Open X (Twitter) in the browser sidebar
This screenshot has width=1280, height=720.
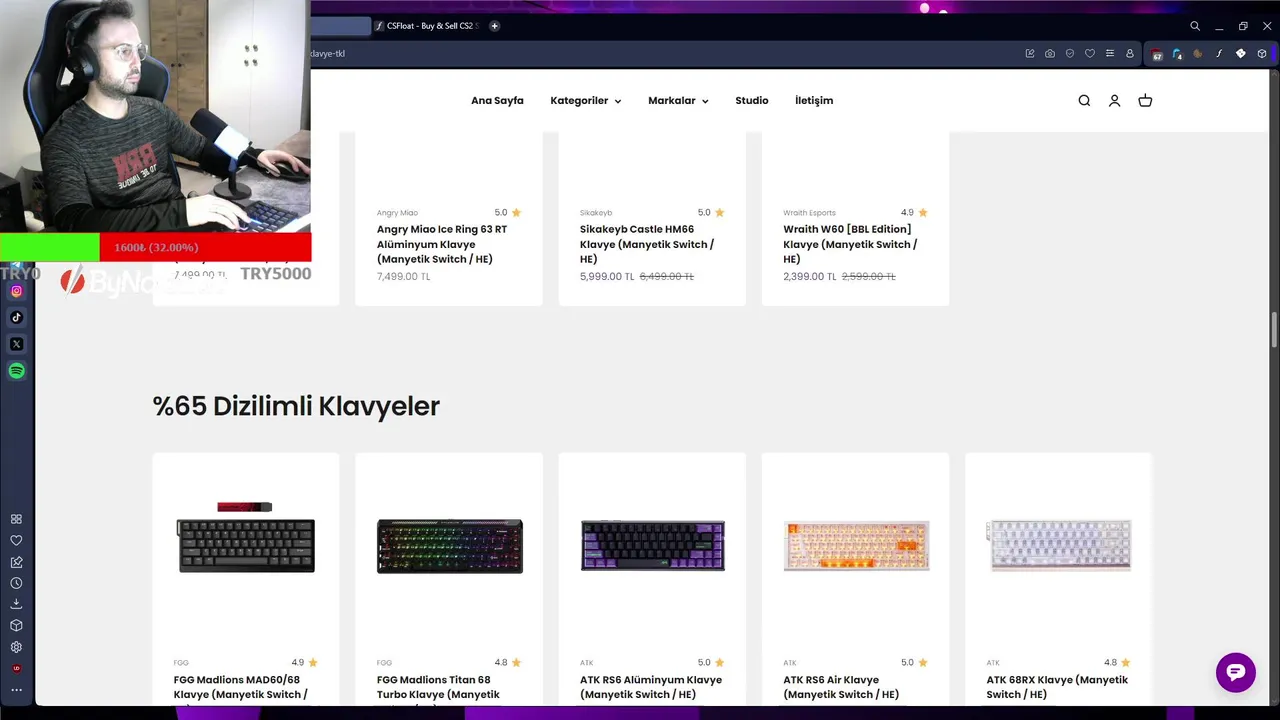[16, 344]
